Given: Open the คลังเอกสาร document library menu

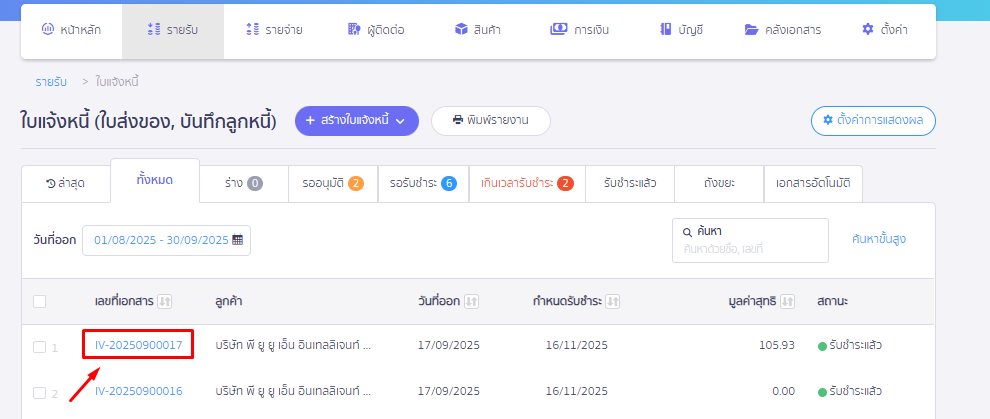Looking at the screenshot, I should coord(783,30).
